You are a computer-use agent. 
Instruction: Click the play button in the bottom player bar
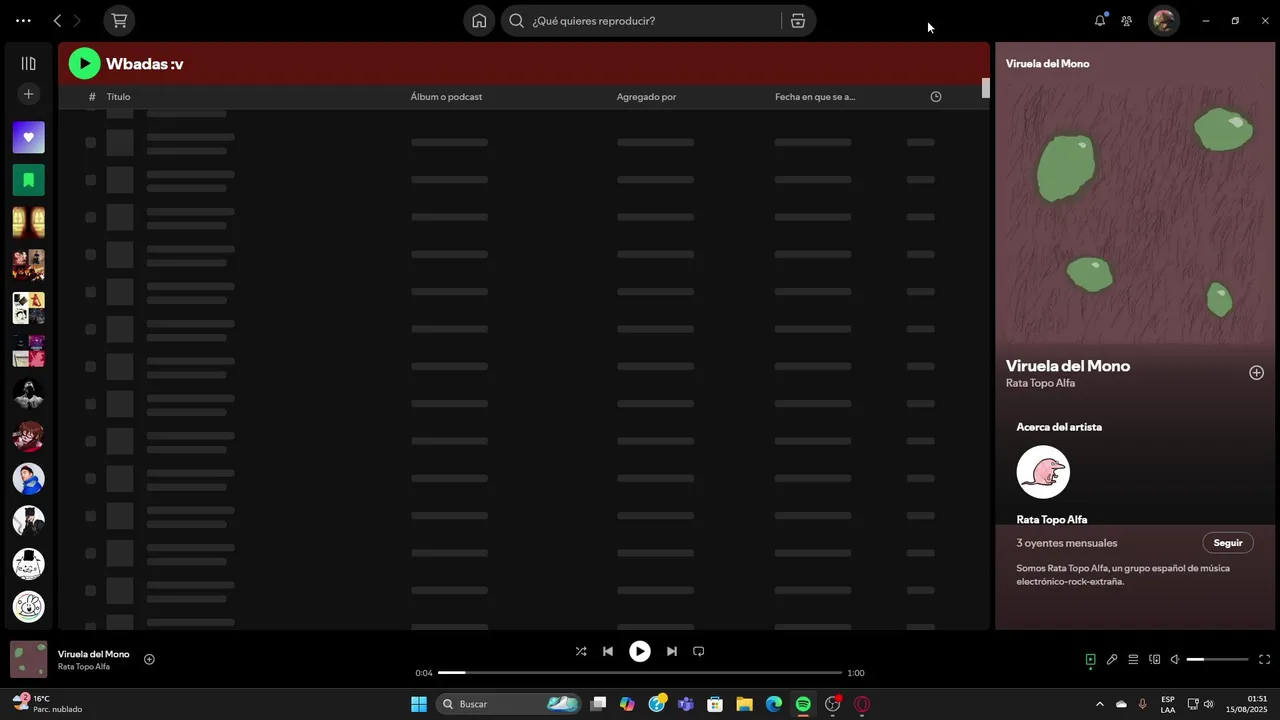pyautogui.click(x=640, y=651)
